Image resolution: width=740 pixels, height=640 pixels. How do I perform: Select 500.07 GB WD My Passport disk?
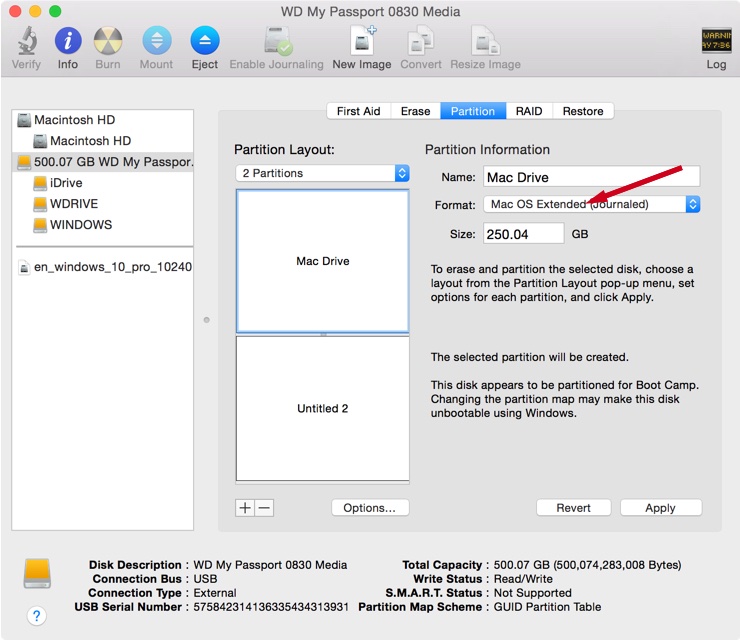tap(102, 162)
